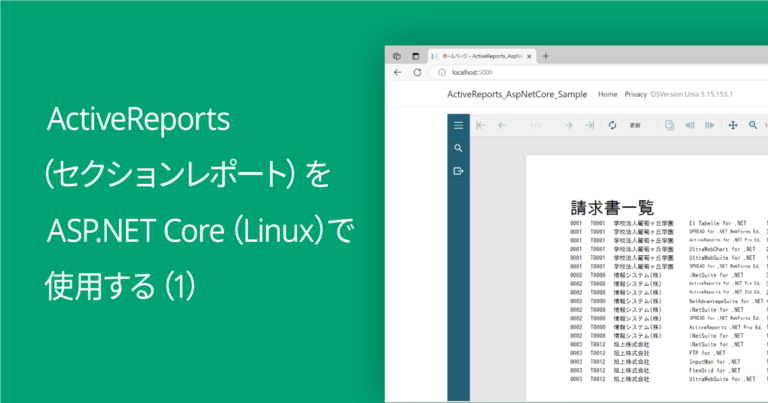The image size is (768, 403).
Task: Click the InputMan for .NET row
Action: coord(668,361)
